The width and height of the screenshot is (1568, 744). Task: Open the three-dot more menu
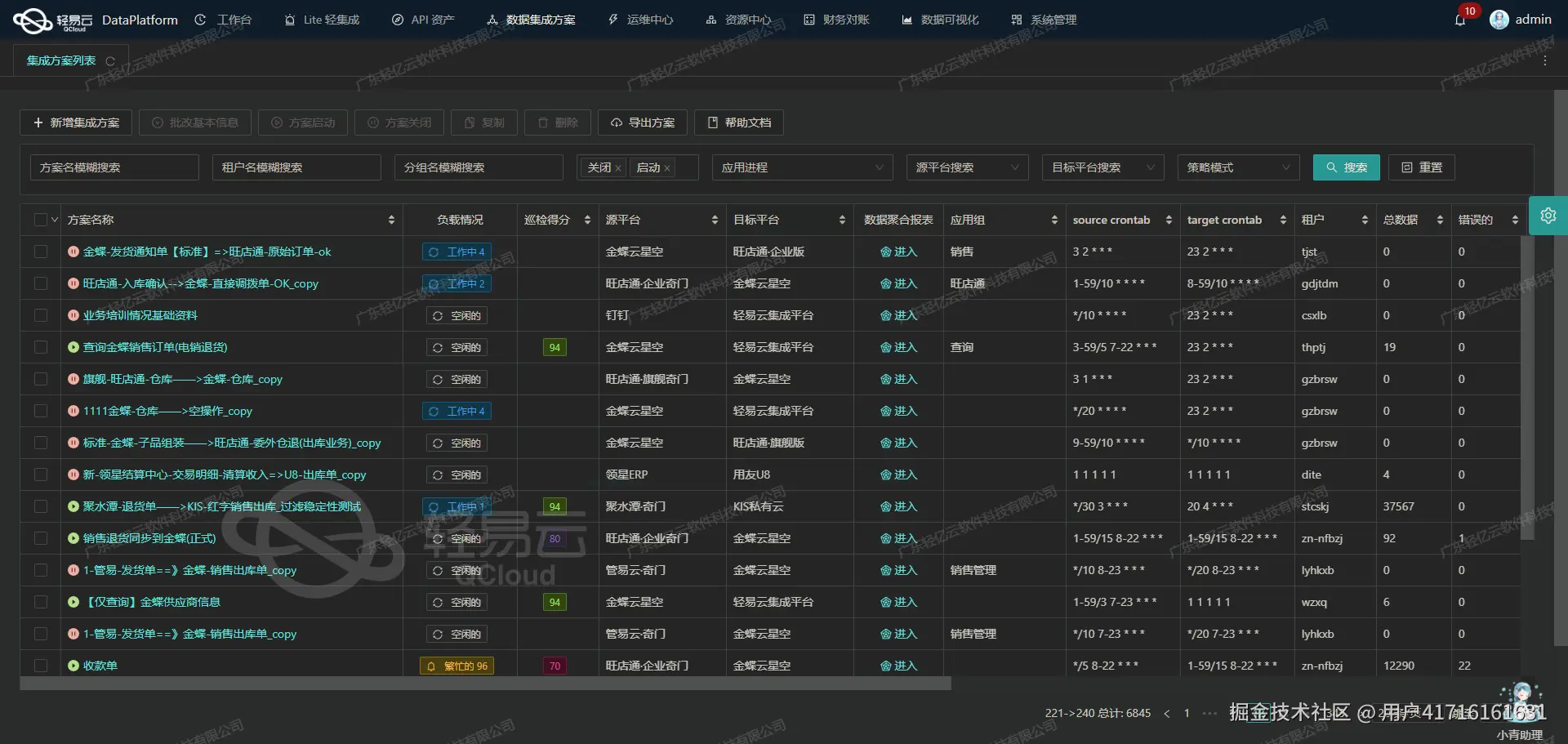tap(1544, 61)
